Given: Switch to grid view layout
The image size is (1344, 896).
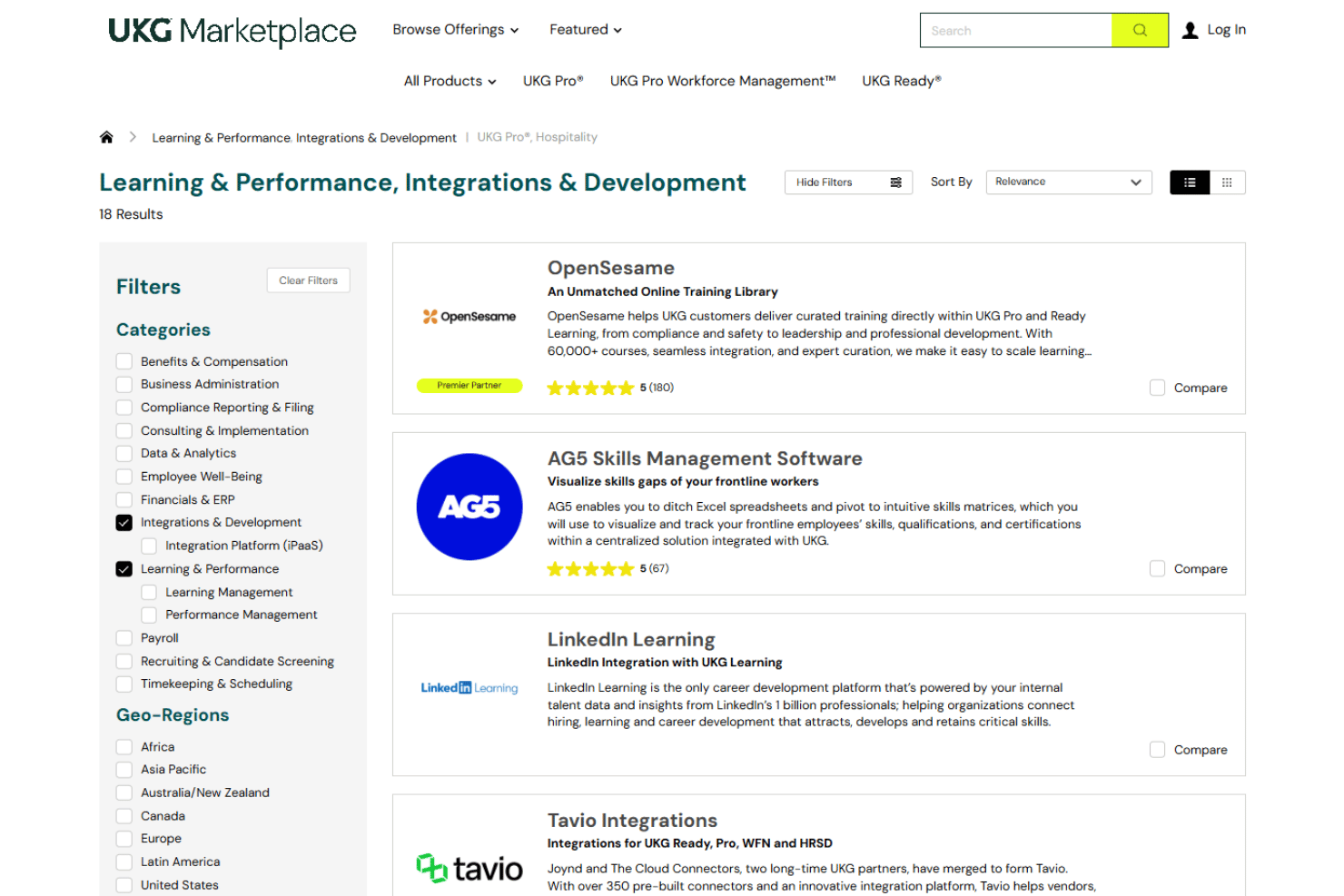Looking at the screenshot, I should pos(1227,182).
